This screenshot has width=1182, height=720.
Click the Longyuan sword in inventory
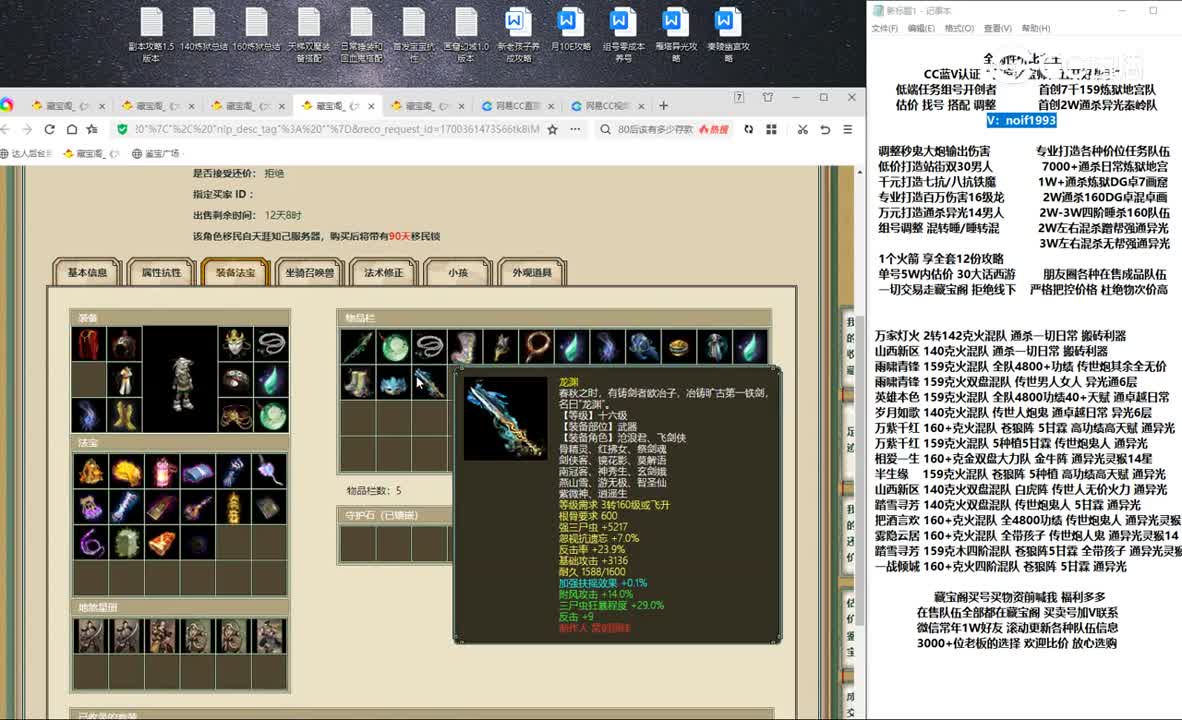(x=429, y=383)
